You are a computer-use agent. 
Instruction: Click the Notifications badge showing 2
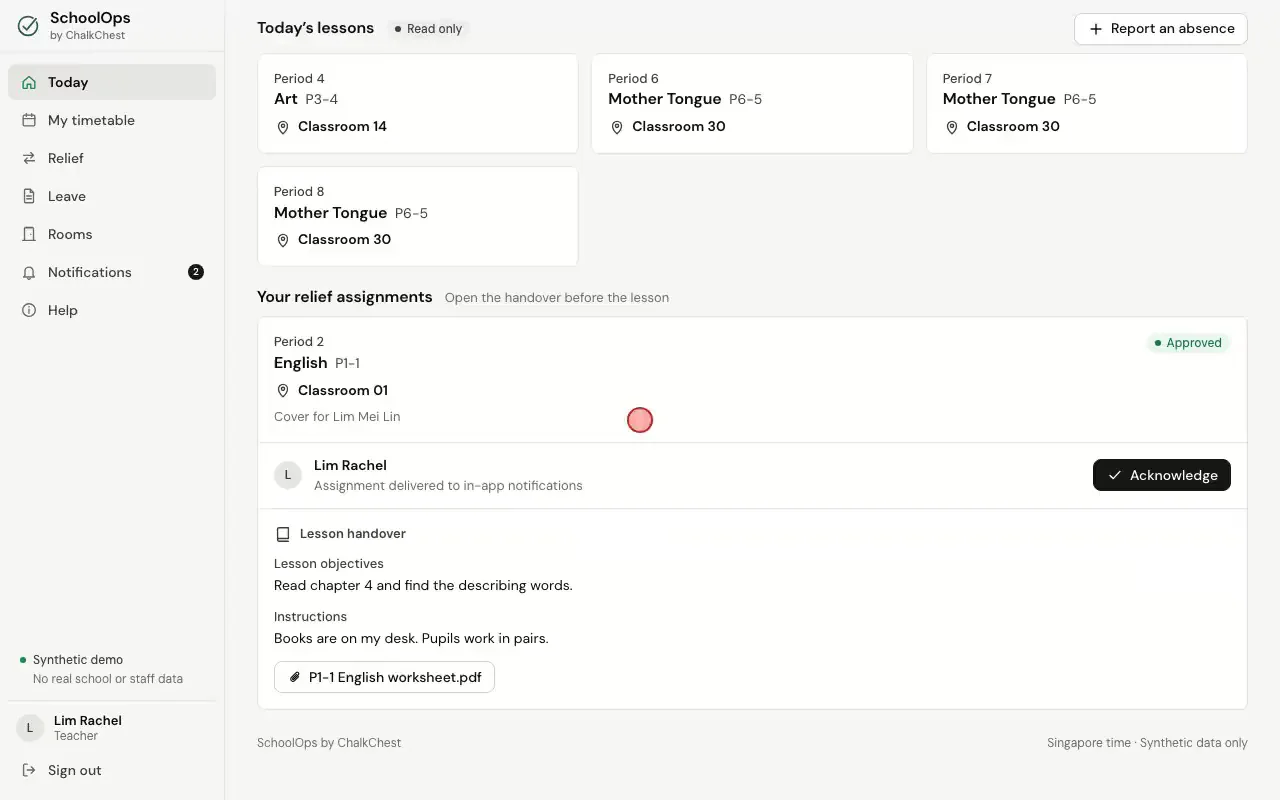pyautogui.click(x=196, y=272)
